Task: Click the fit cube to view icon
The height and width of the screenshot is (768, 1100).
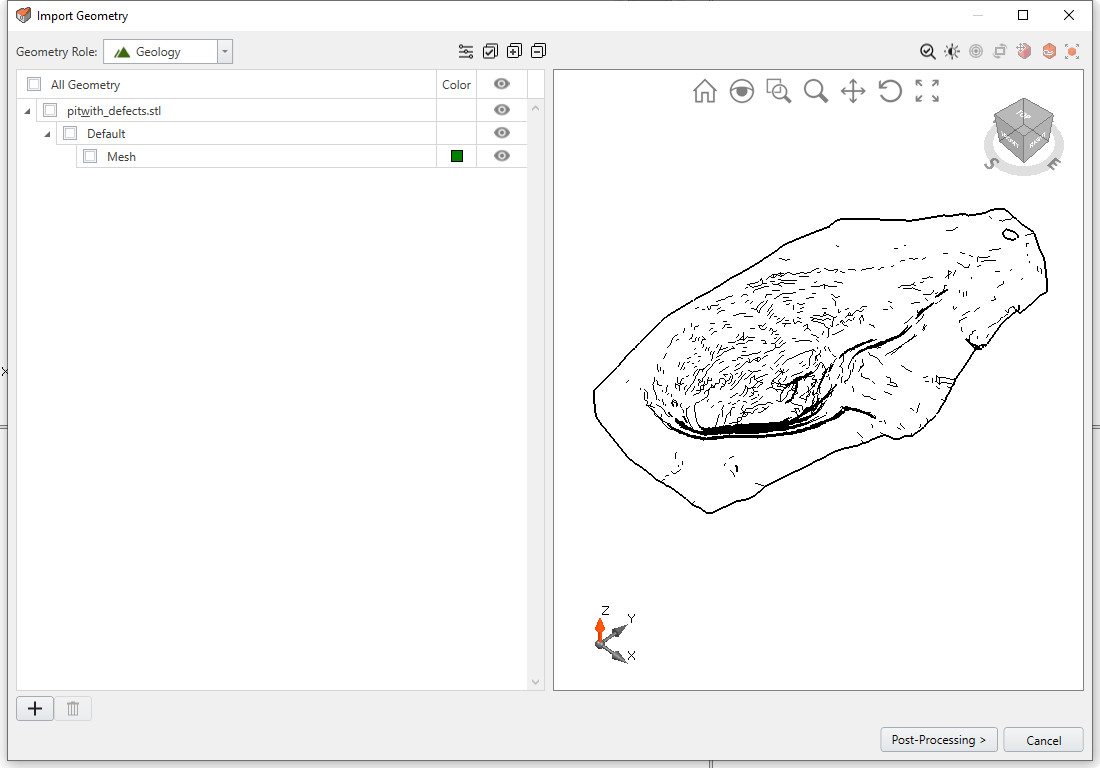Action: 1072,51
